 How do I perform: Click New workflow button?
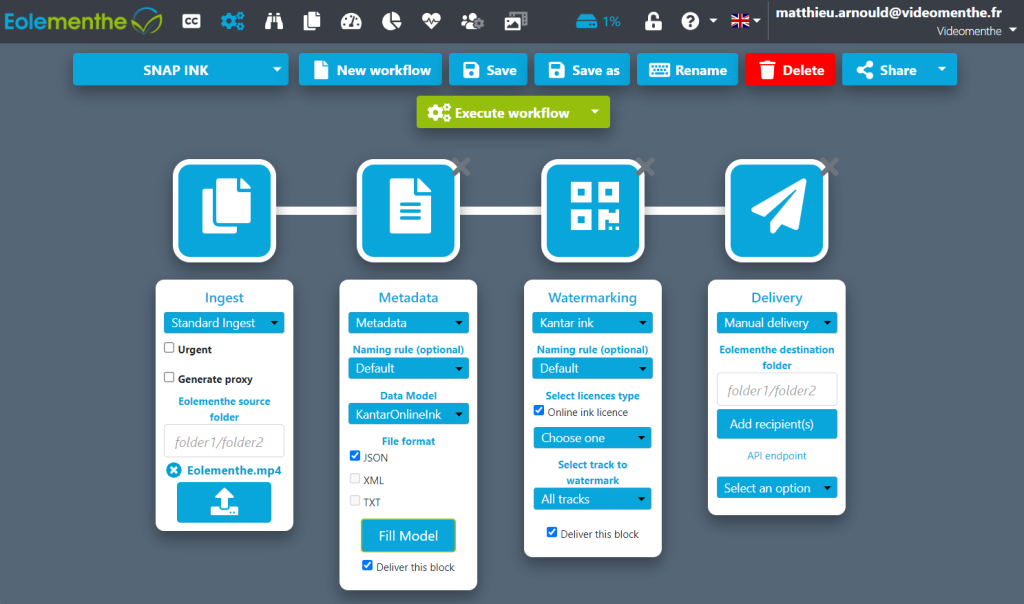coord(370,69)
